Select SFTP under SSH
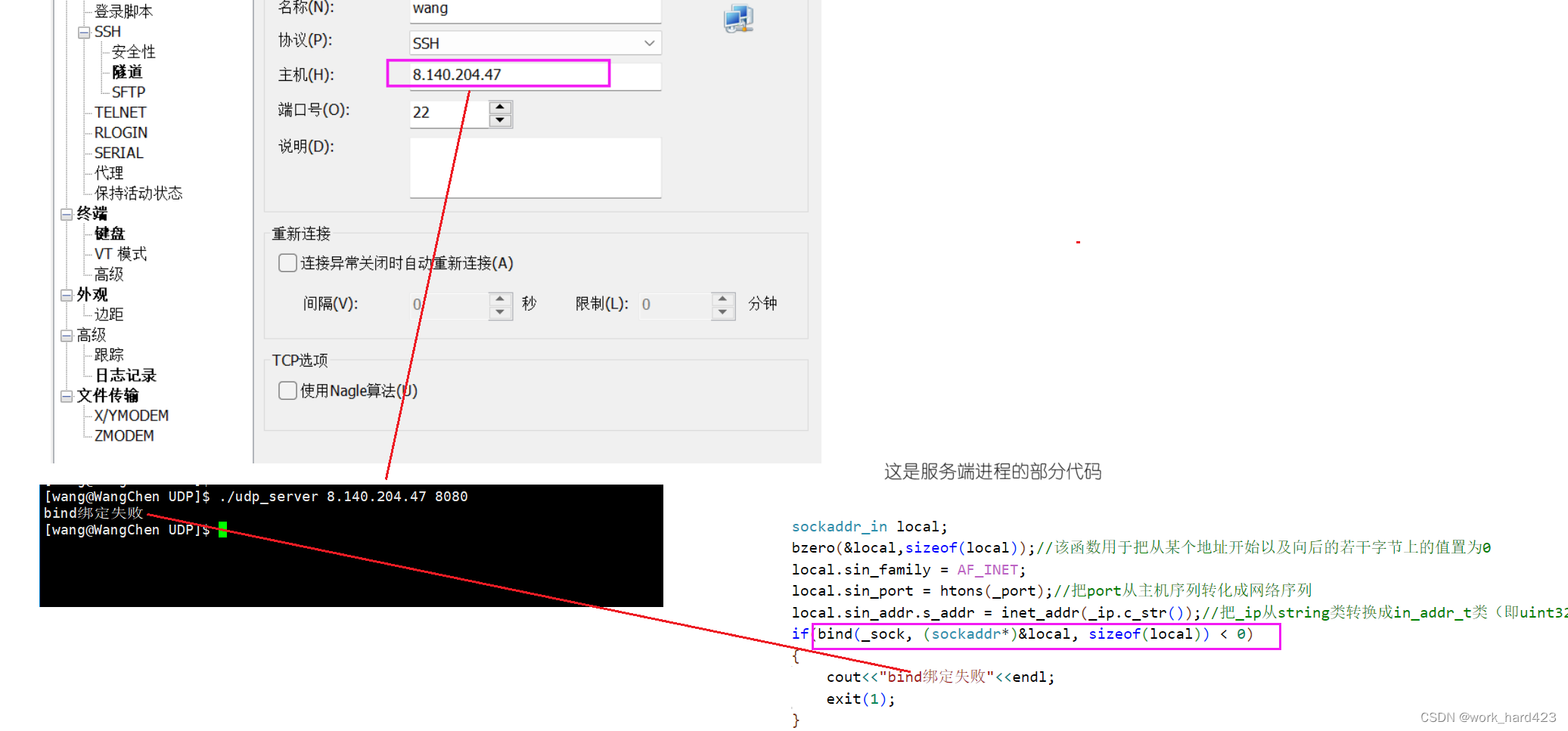This screenshot has width=1568, height=731. point(129,92)
